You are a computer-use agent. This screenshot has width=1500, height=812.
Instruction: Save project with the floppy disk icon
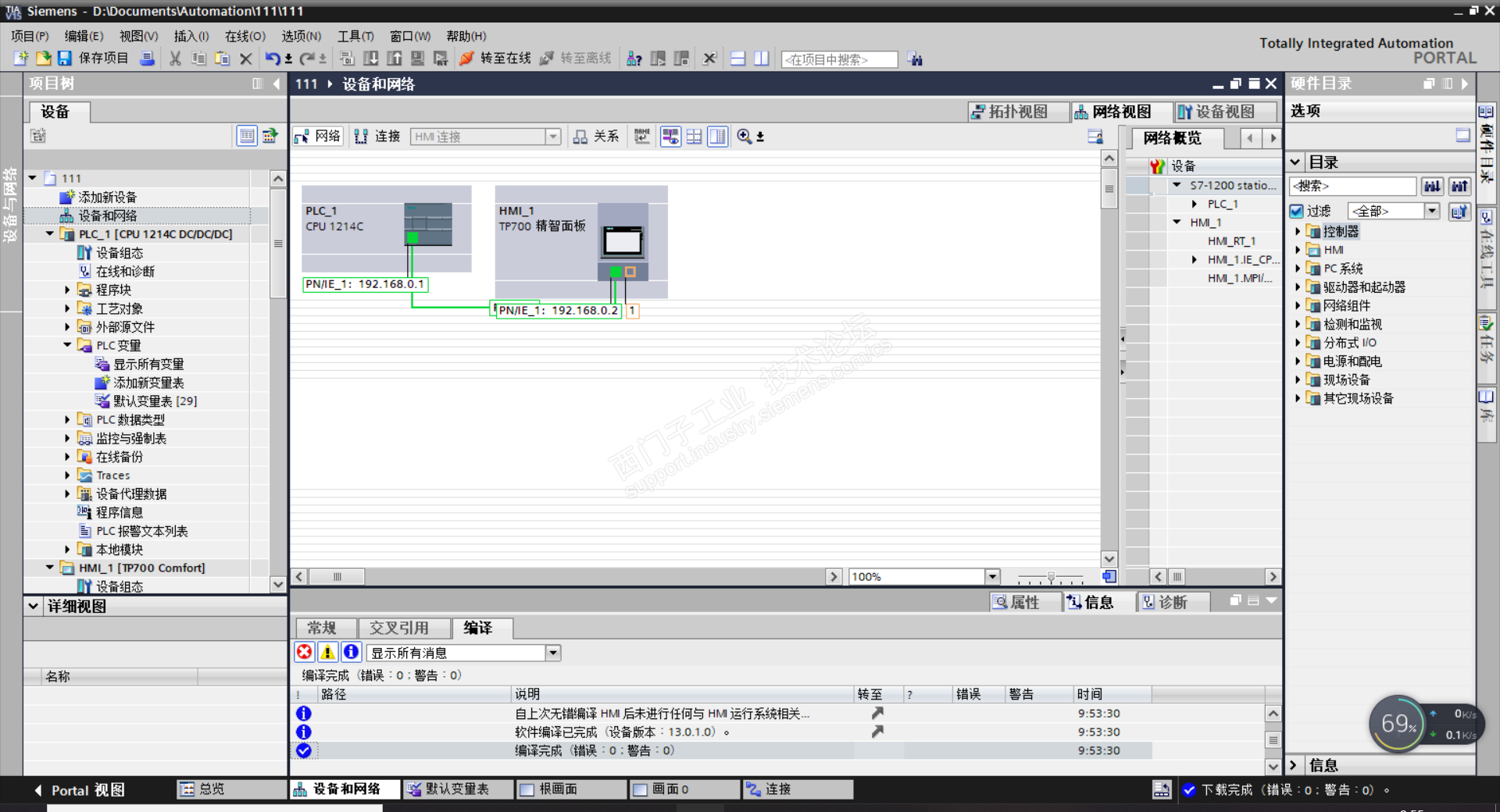(x=65, y=59)
